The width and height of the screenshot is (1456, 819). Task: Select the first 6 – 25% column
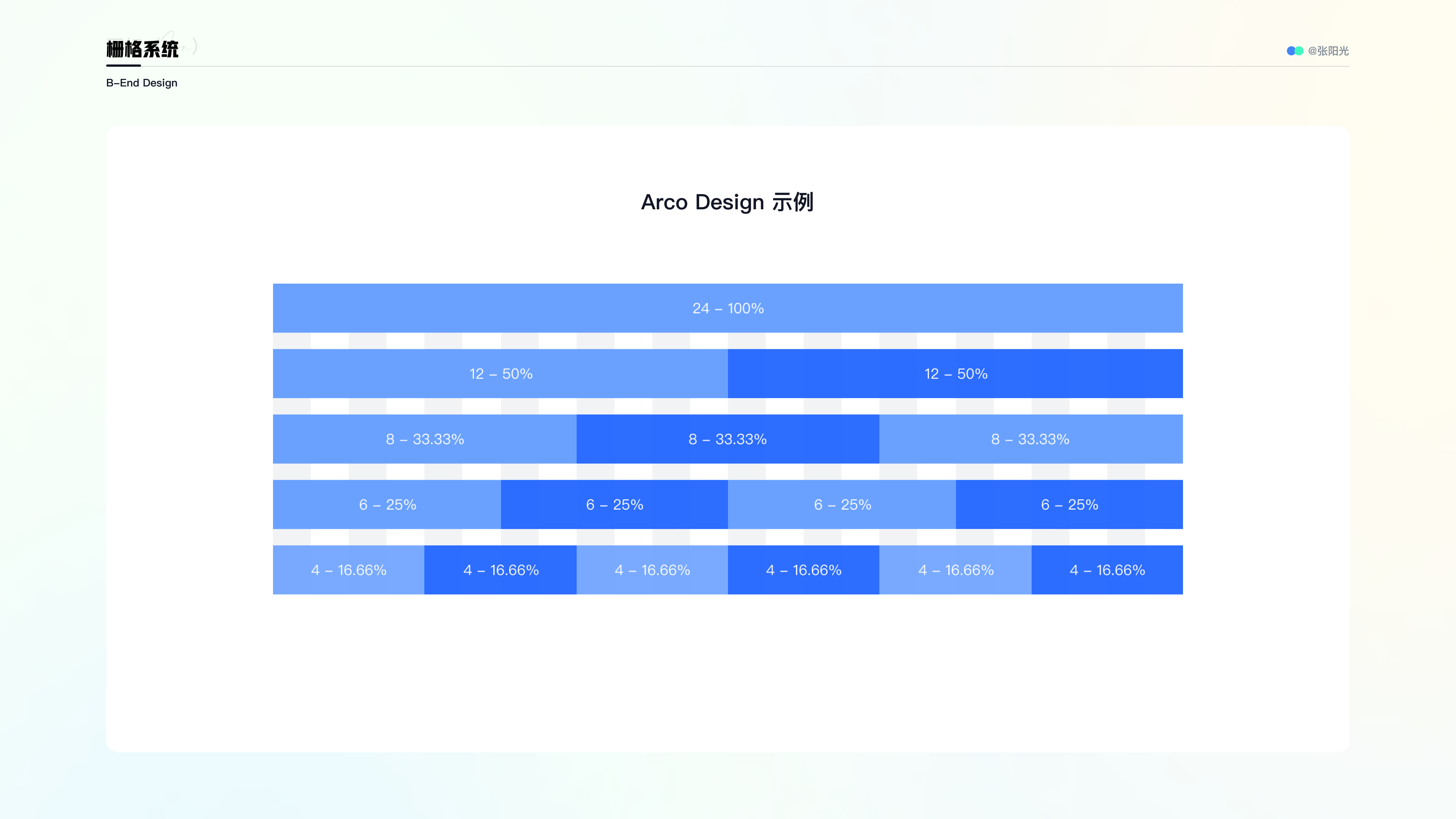pyautogui.click(x=387, y=505)
